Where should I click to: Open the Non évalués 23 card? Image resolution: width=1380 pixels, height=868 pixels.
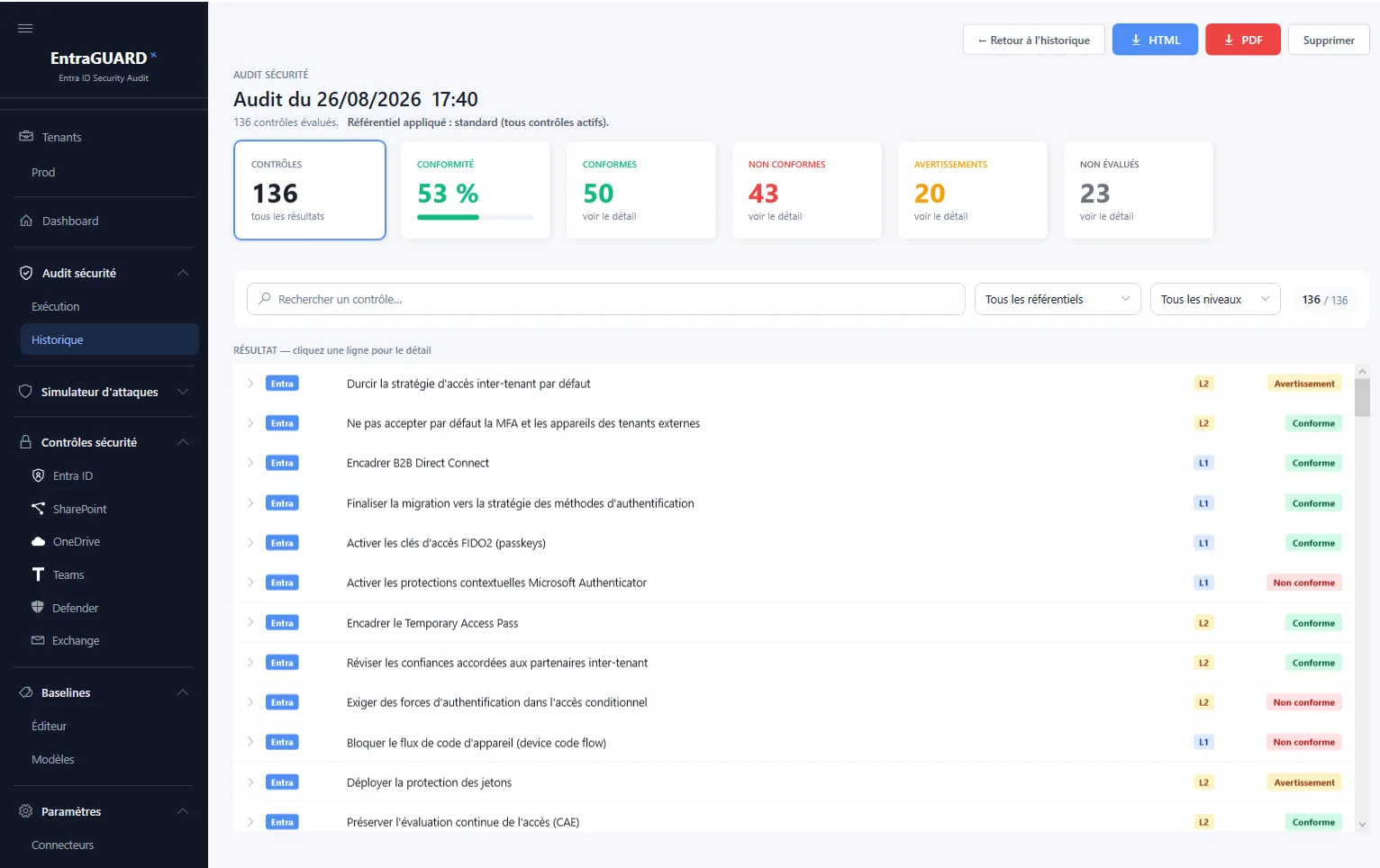coord(1139,190)
